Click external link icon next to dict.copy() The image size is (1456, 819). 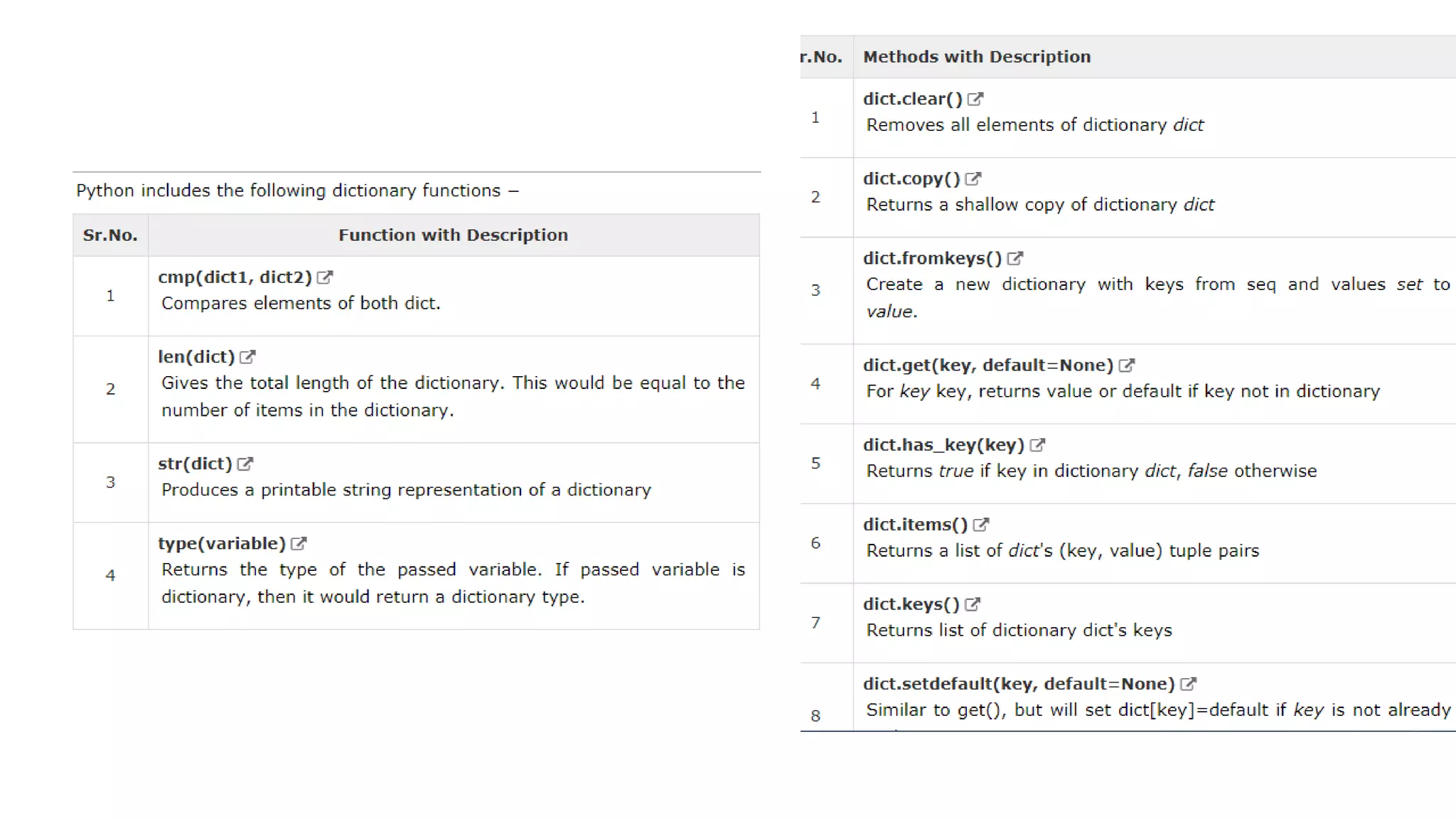(x=973, y=179)
